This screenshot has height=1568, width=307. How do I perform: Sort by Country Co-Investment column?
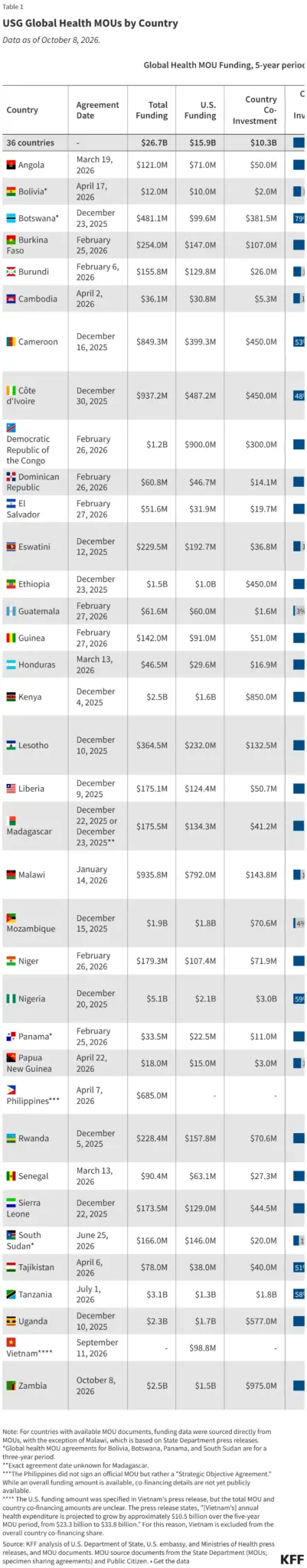pos(255,110)
